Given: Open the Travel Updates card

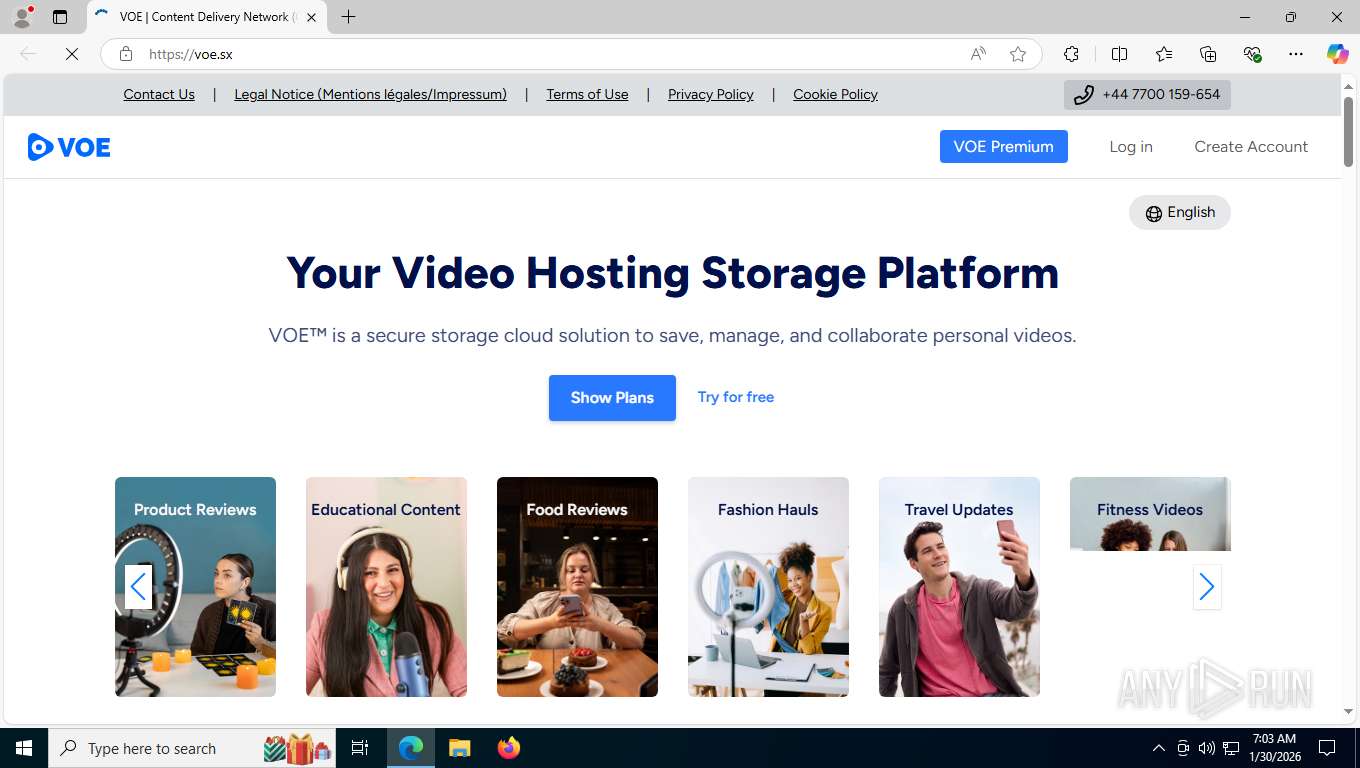Looking at the screenshot, I should tap(959, 587).
